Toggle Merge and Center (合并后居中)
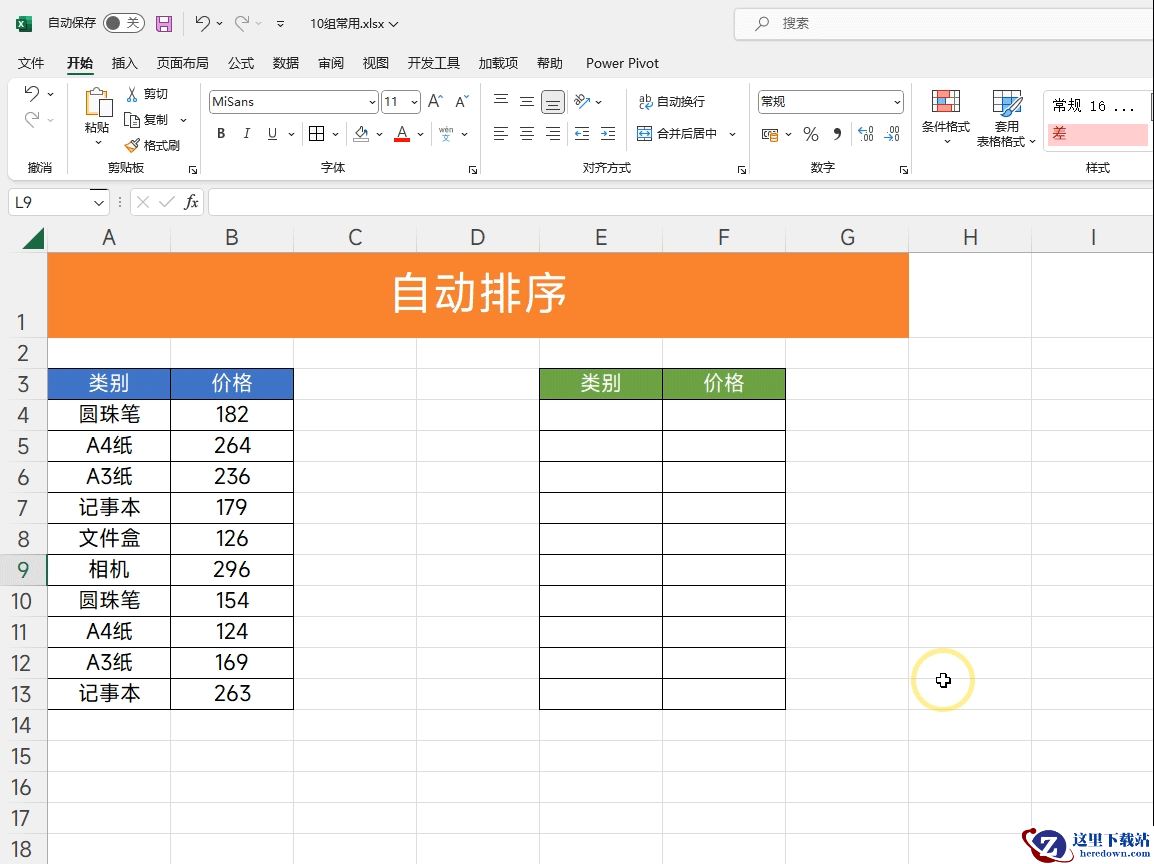This screenshot has height=864, width=1154. 676,133
